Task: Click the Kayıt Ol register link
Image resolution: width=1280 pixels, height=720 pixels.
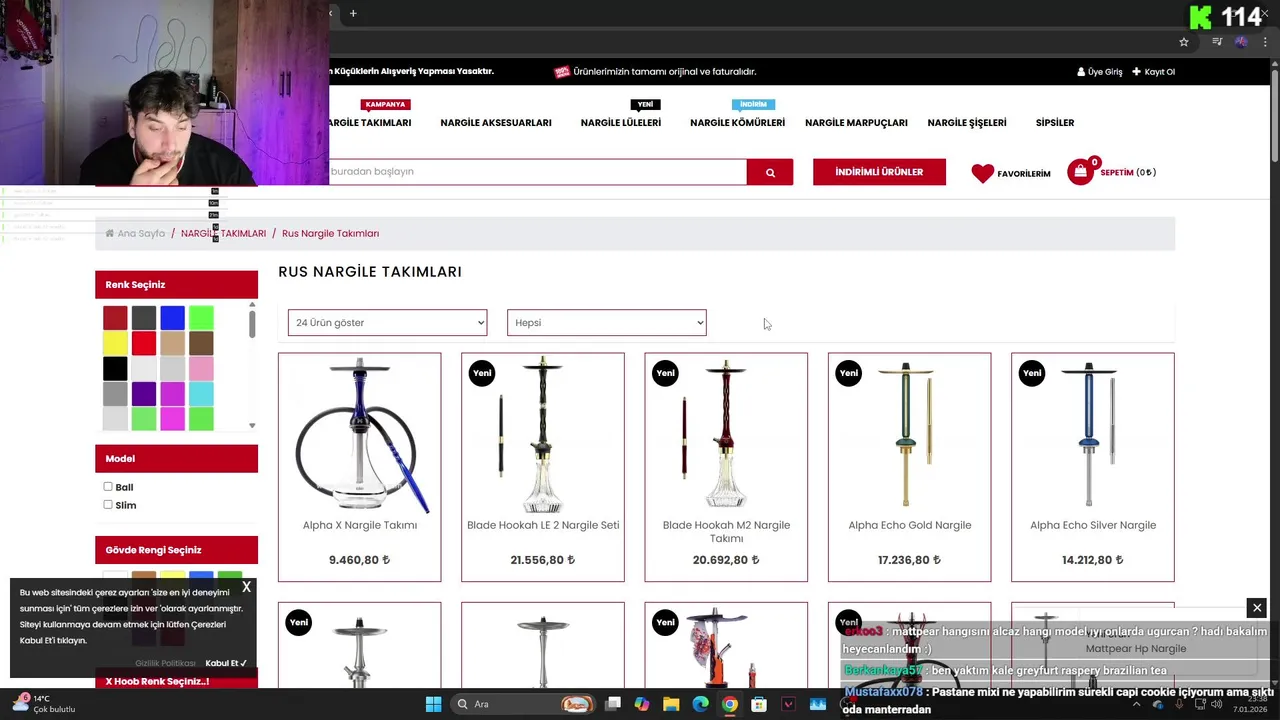Action: [x=1160, y=72]
